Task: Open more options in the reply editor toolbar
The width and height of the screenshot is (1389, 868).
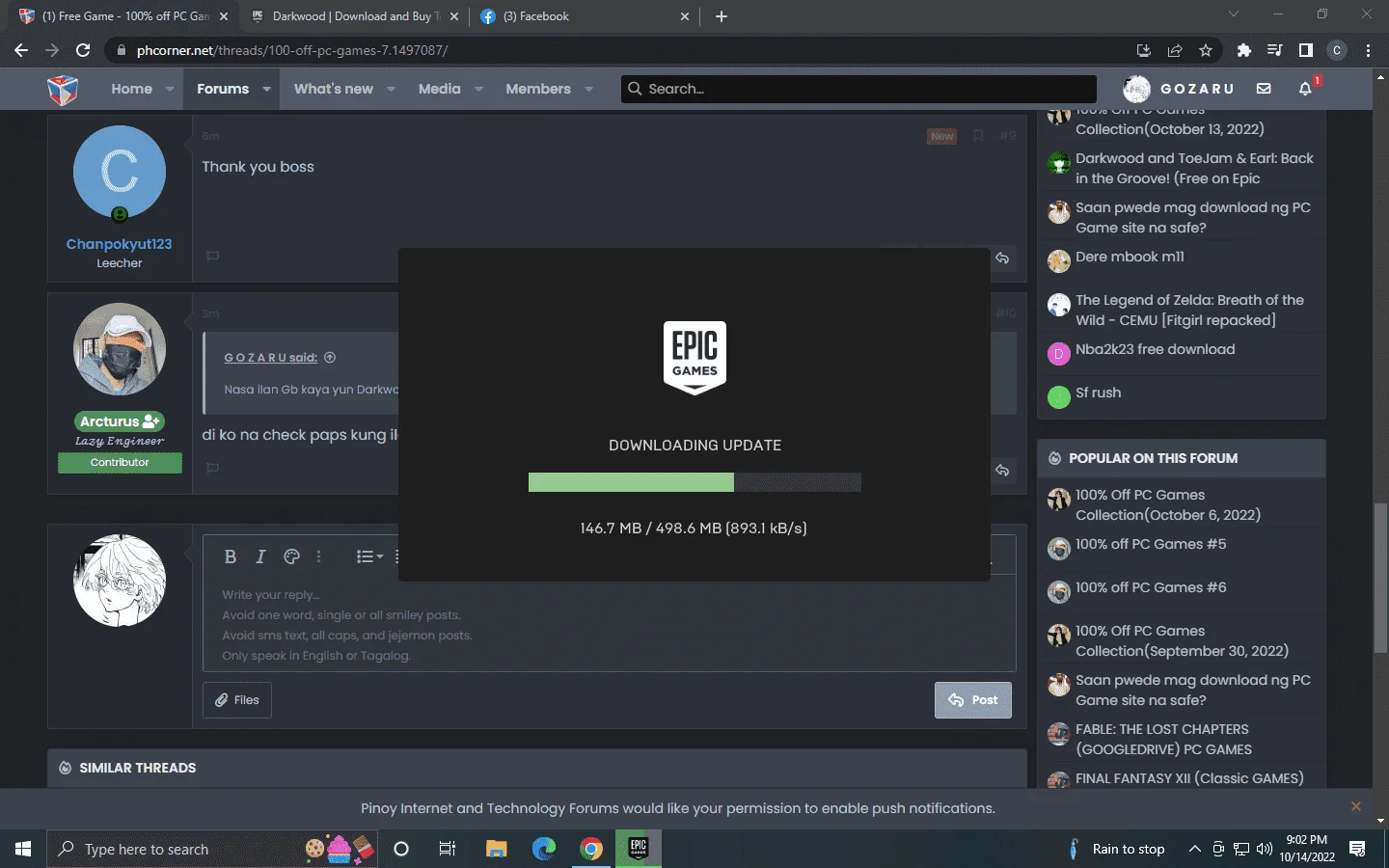Action: pos(318,556)
